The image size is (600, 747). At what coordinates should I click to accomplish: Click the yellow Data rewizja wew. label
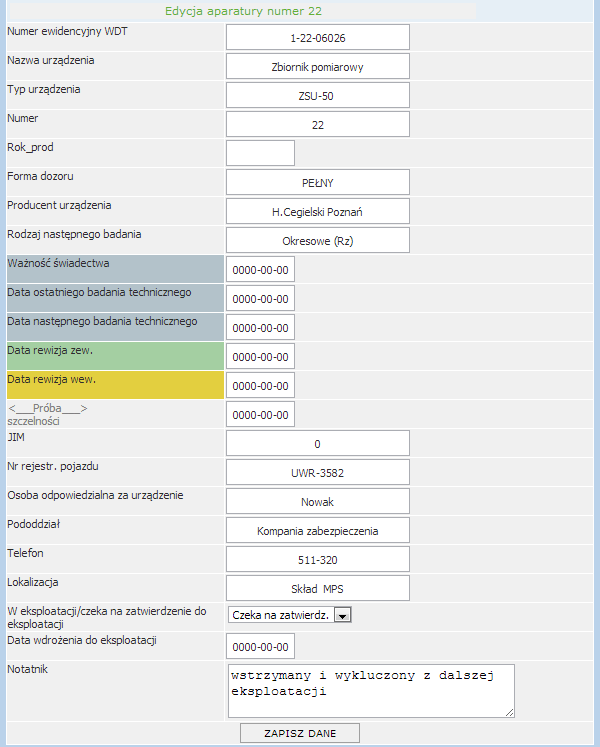(115, 385)
